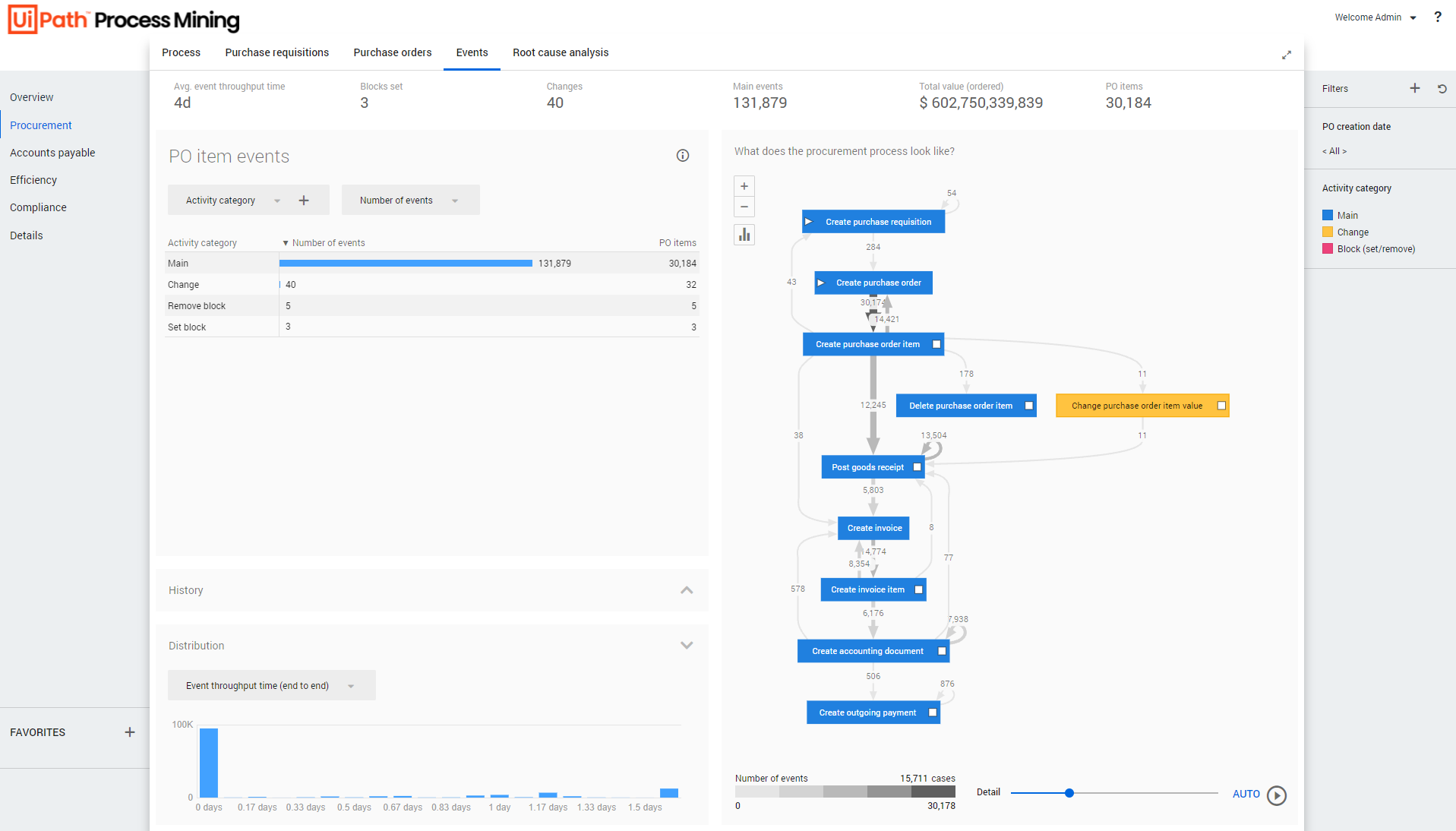
Task: Open Event throughput time dropdown
Action: pos(271,686)
